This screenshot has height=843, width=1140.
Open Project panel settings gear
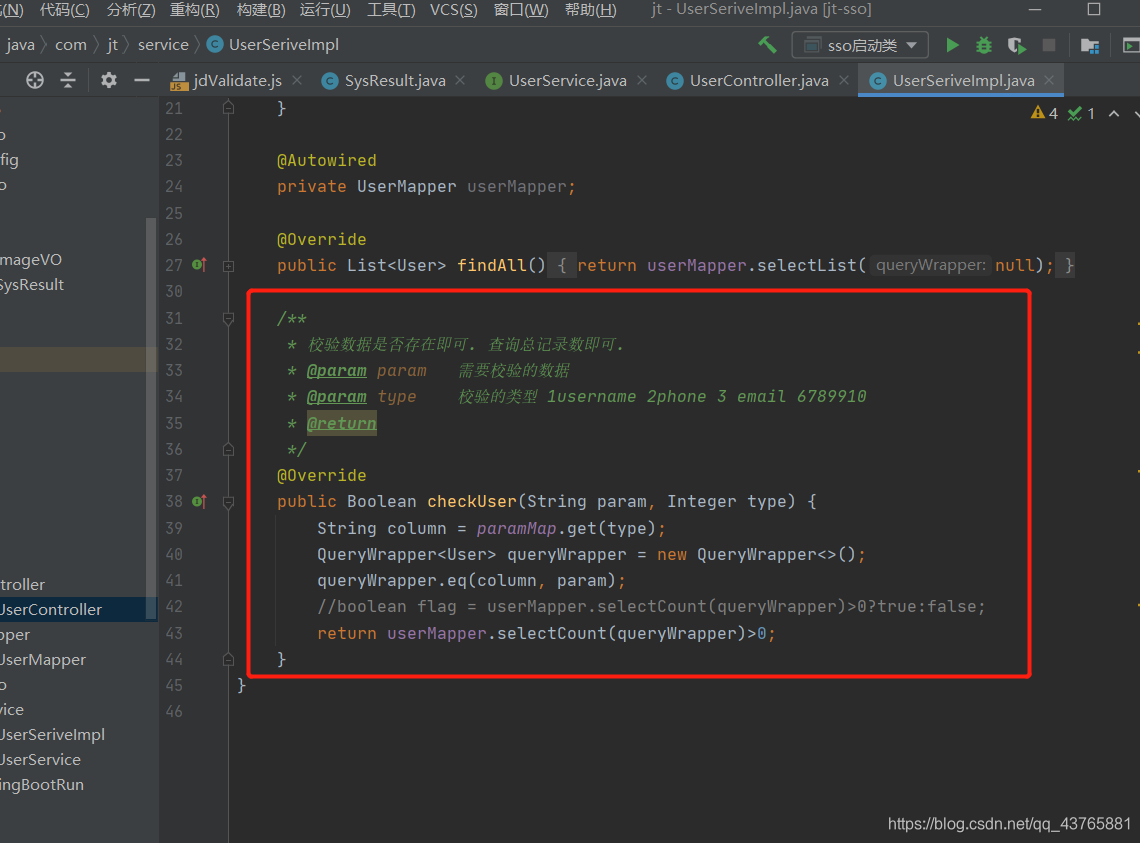[109, 80]
